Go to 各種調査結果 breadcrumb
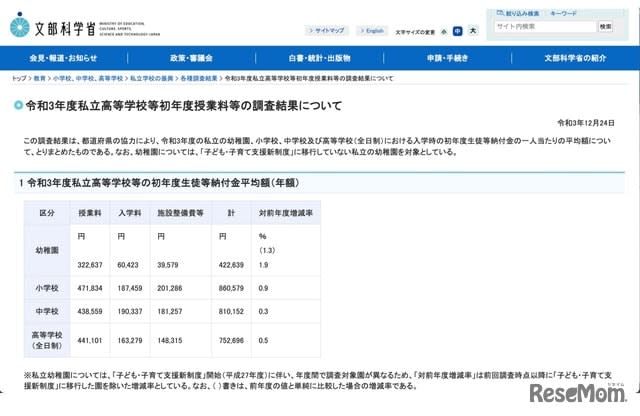 (199, 78)
